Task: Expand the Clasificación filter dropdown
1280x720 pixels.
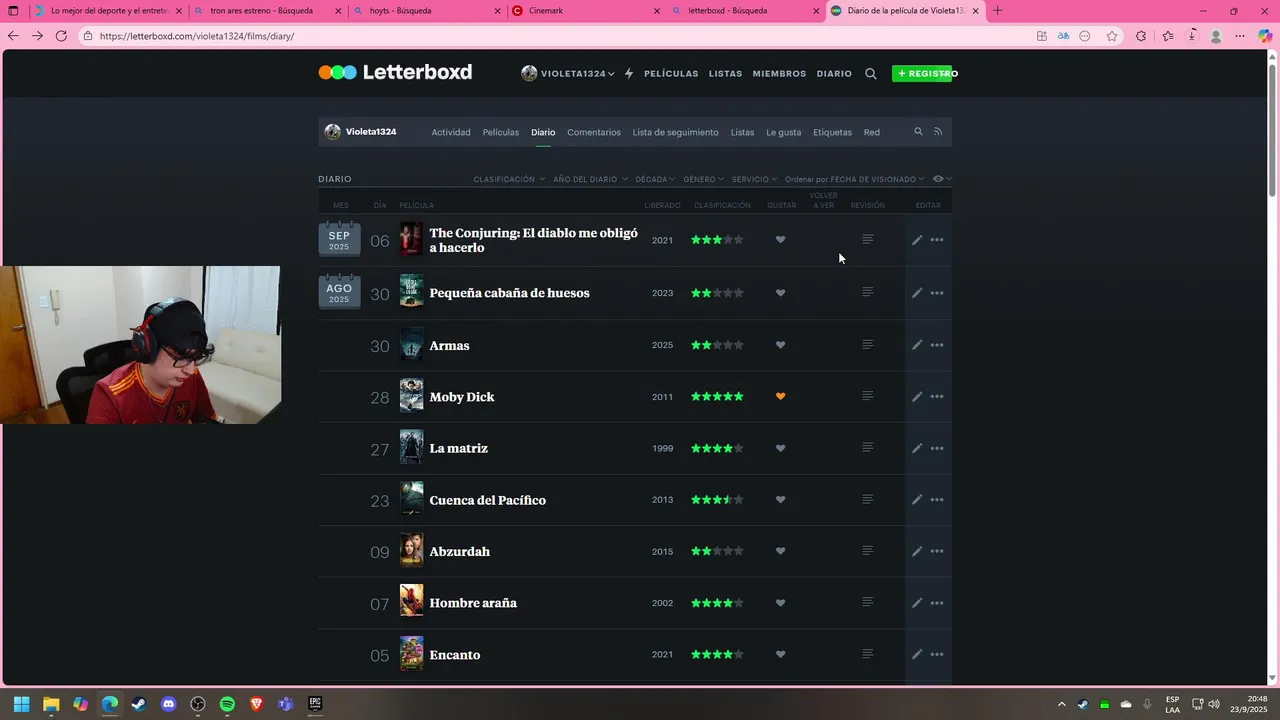Action: 509,179
